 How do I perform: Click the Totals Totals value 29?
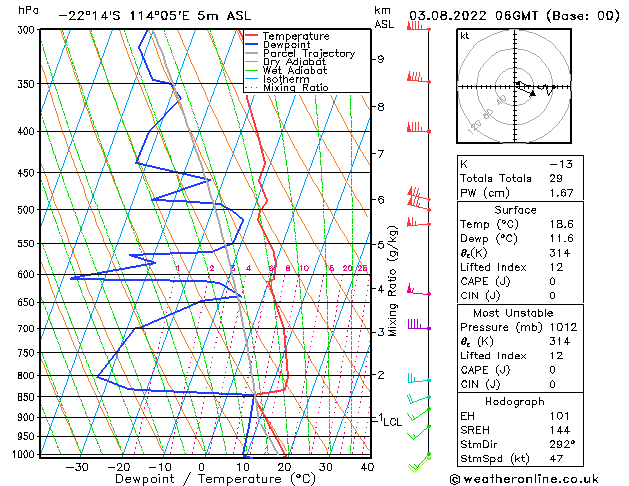click(556, 178)
